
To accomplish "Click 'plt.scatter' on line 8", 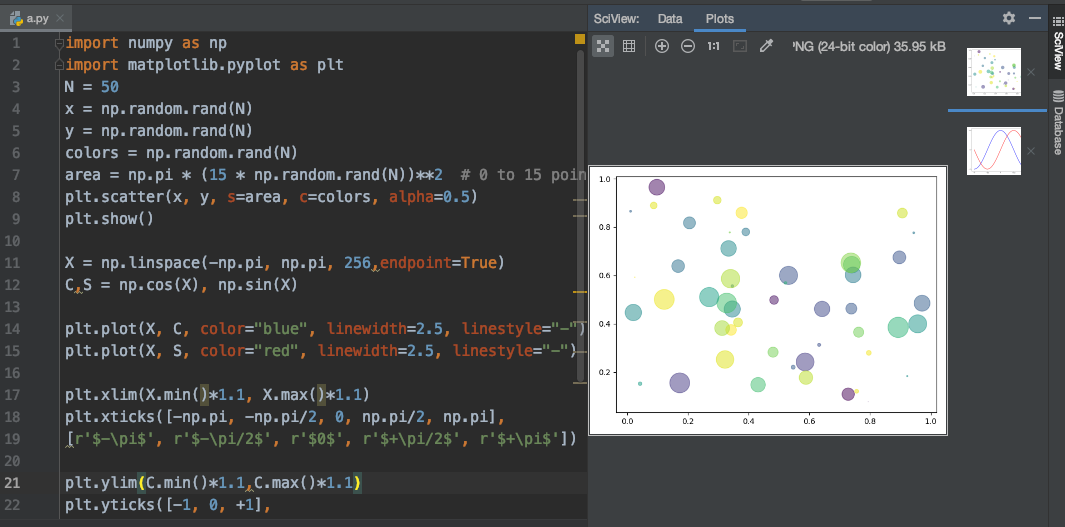I will 114,197.
